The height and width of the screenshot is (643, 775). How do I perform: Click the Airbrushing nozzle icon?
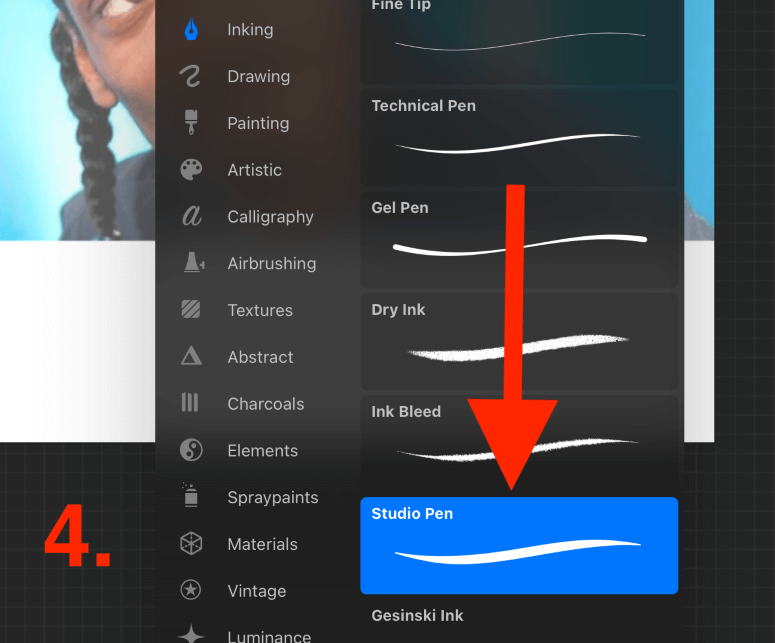pos(194,262)
